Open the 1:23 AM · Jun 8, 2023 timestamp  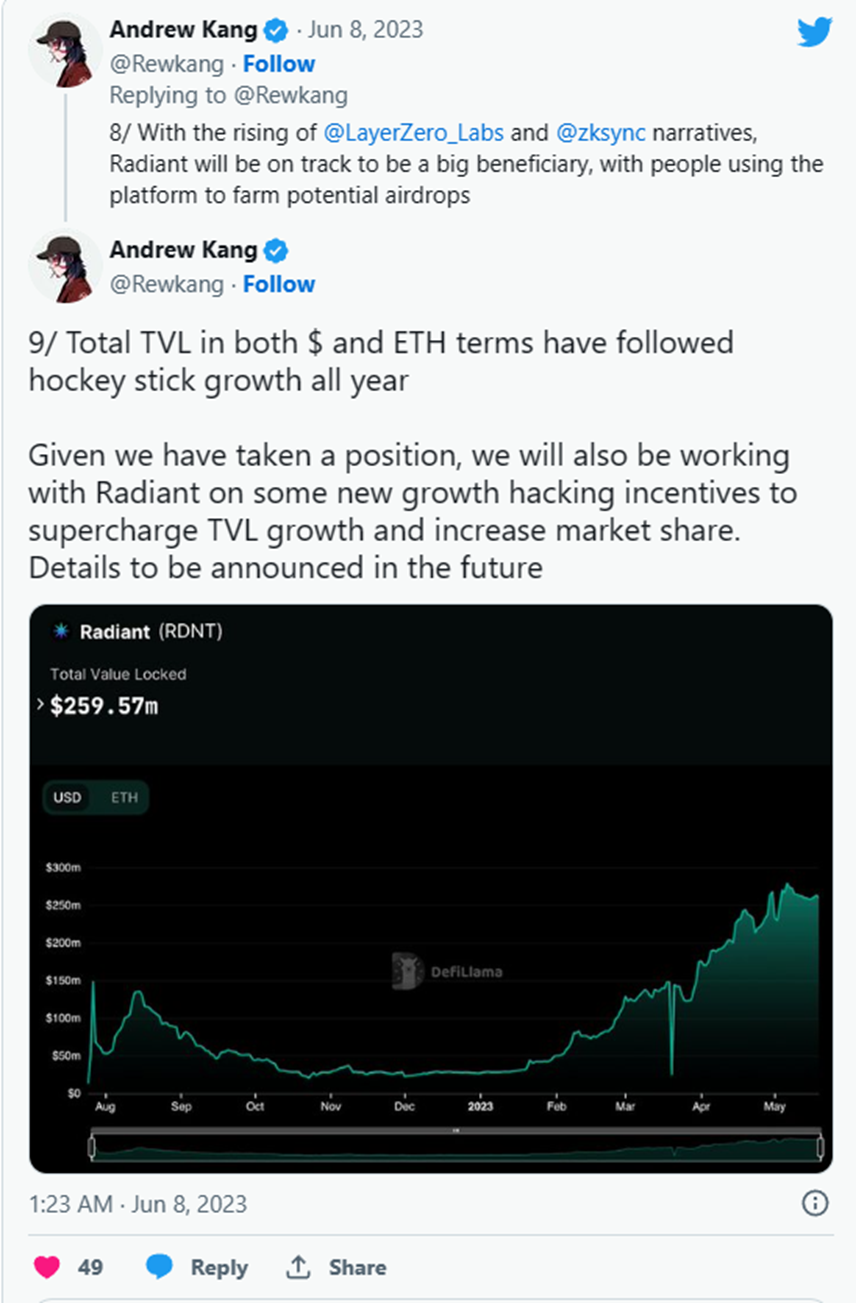pyautogui.click(x=138, y=1204)
